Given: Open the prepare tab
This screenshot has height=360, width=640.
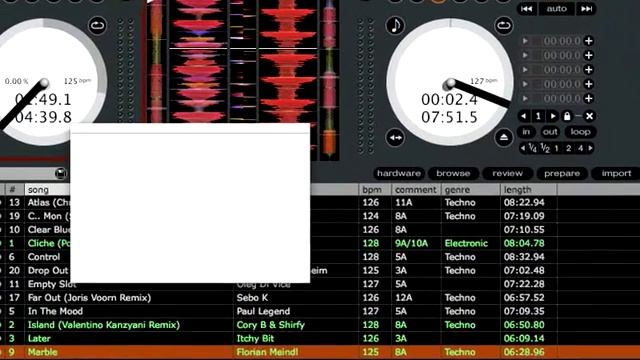Looking at the screenshot, I should [562, 173].
